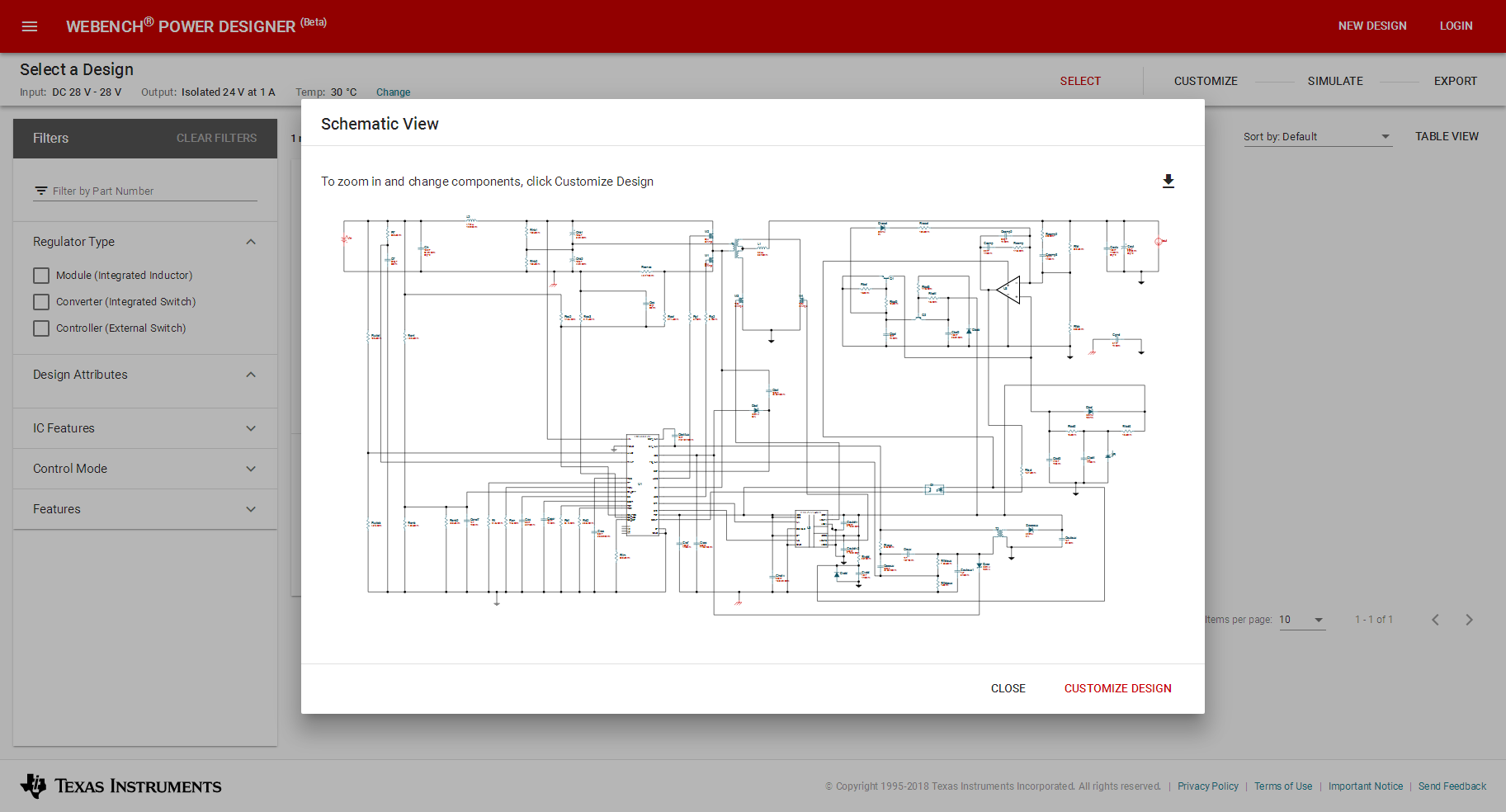Open the Sort by Default dropdown
Image resolution: width=1506 pixels, height=812 pixels.
pyautogui.click(x=1318, y=137)
